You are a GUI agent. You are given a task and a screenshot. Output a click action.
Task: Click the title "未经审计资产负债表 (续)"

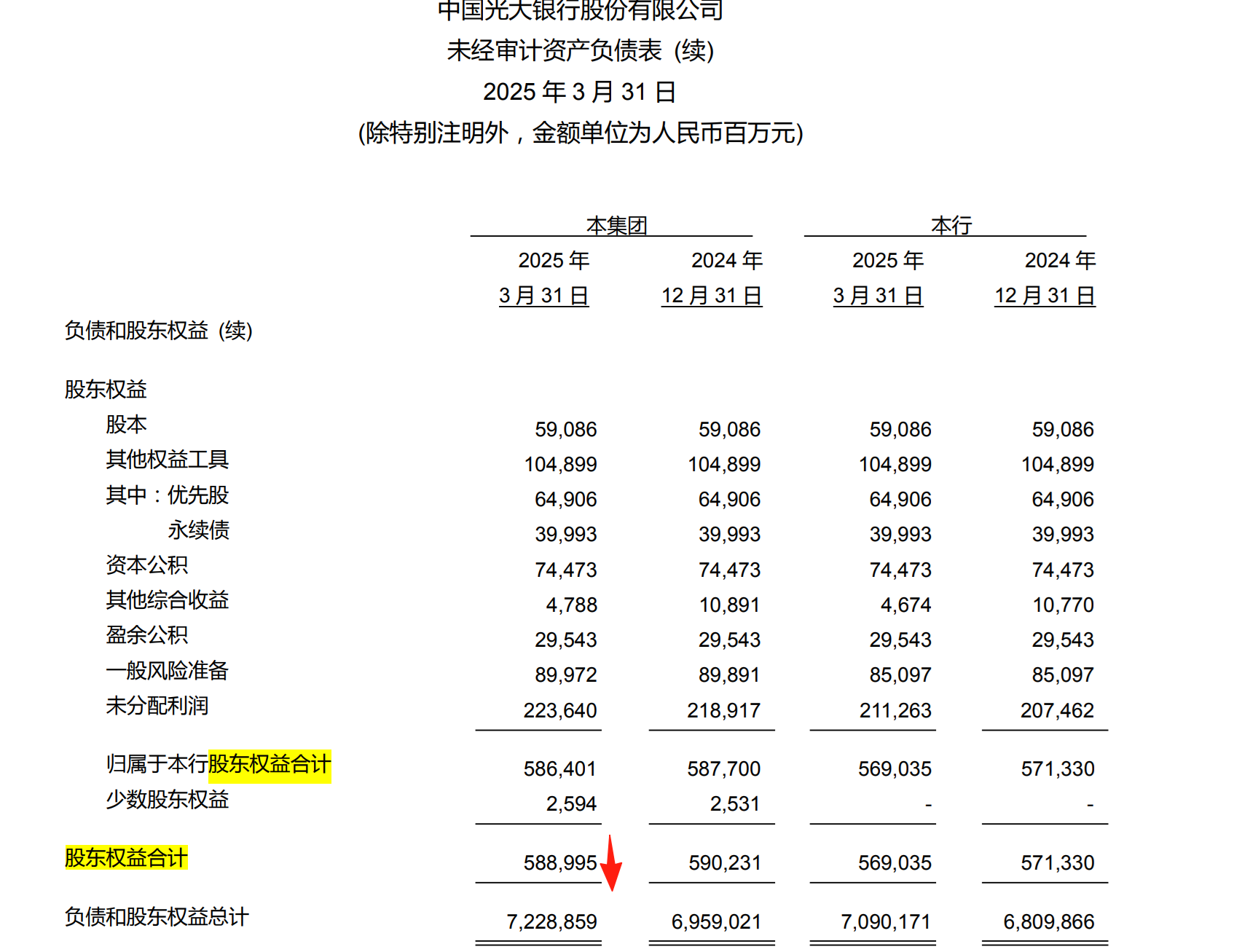pyautogui.click(x=580, y=51)
